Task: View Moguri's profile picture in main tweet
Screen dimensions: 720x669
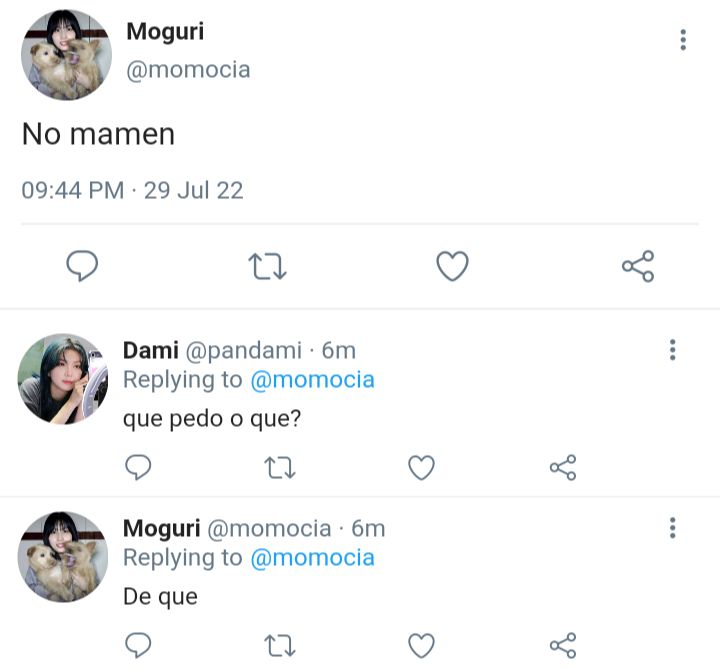Action: pos(66,55)
